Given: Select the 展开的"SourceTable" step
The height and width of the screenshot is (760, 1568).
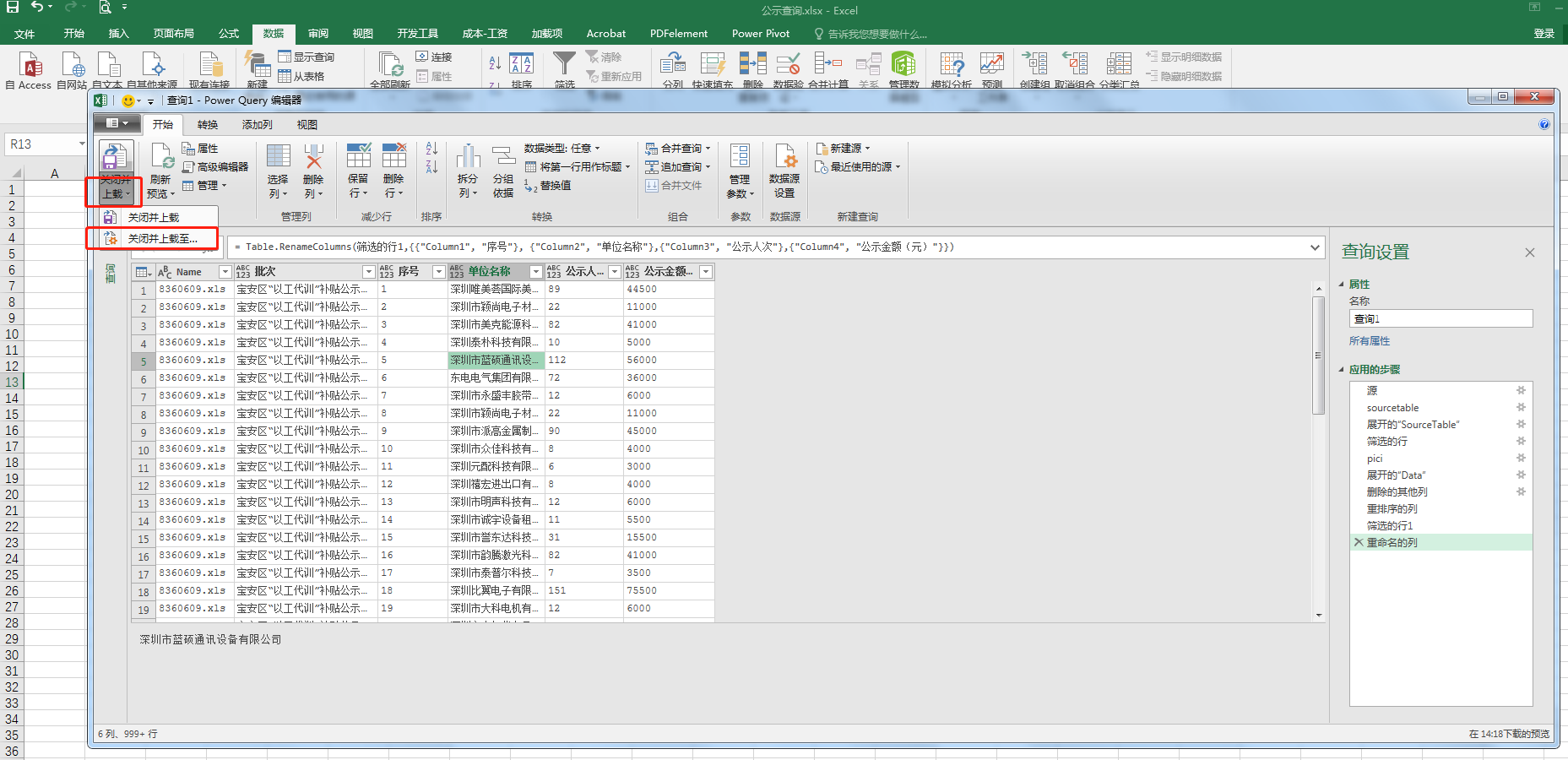Looking at the screenshot, I should 1413,424.
